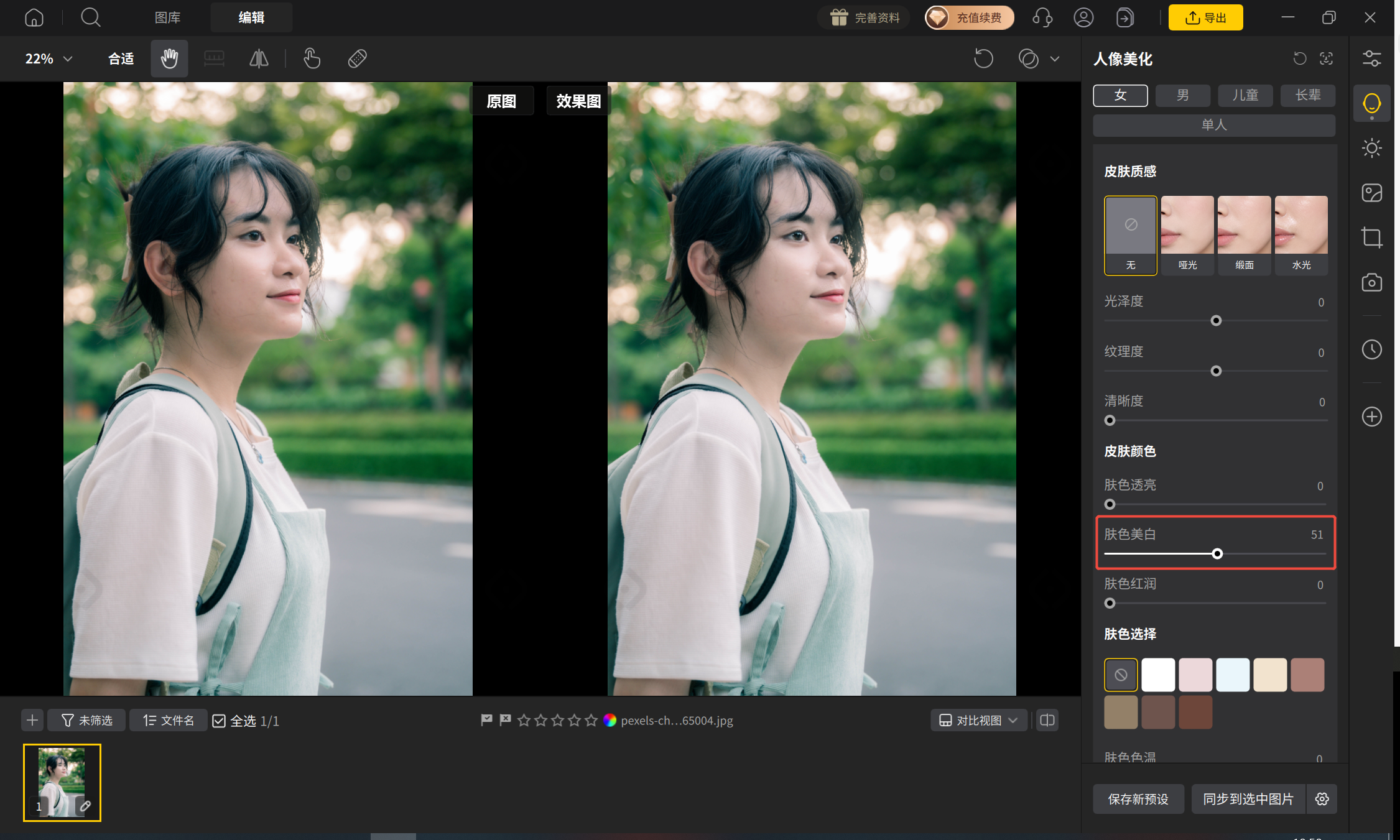The height and width of the screenshot is (840, 1400).
Task: Open the 未筛选 filter dropdown
Action: (x=86, y=720)
